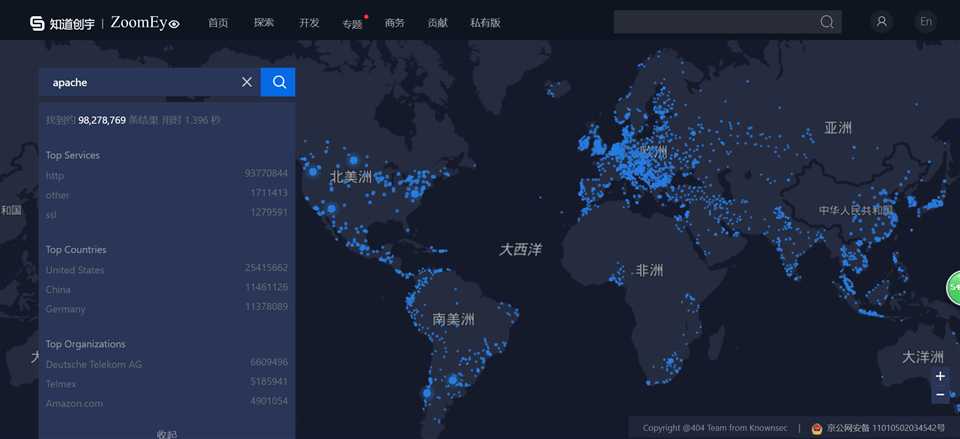Filter by Amazon.com organization
This screenshot has width=960, height=439.
tap(167, 402)
